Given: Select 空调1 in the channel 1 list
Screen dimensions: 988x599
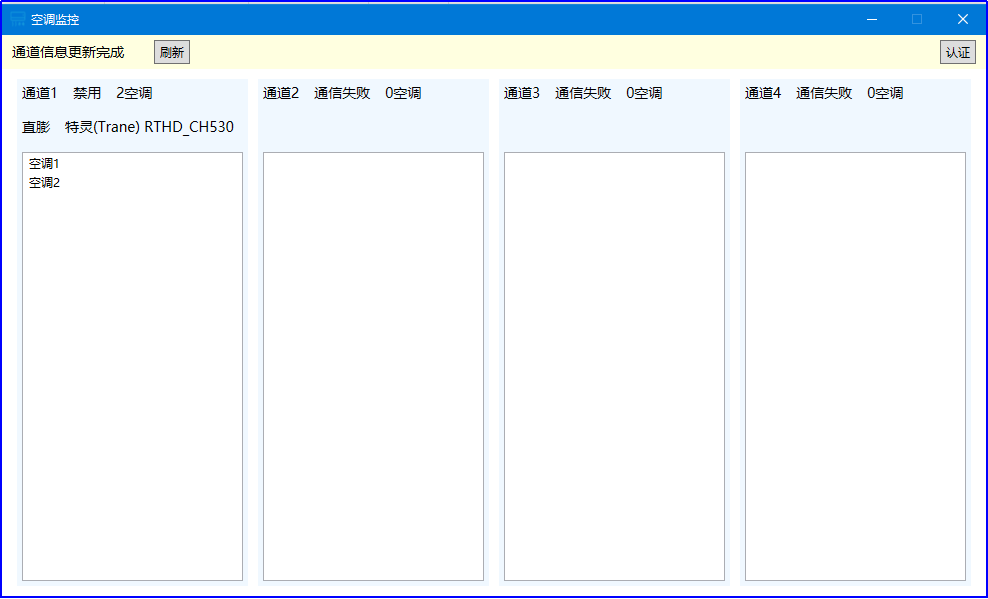Looking at the screenshot, I should point(44,163).
